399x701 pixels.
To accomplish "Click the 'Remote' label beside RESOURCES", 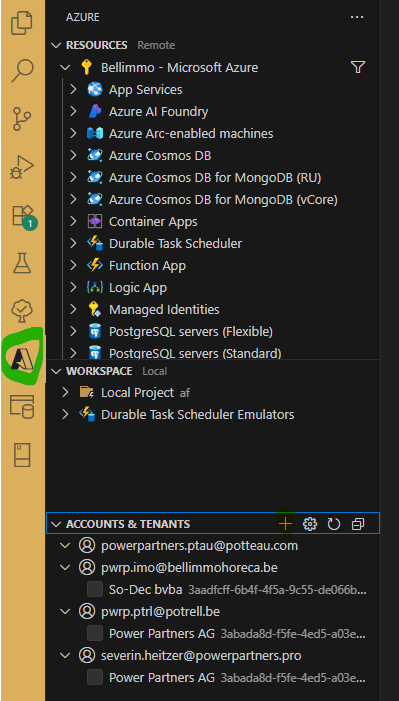I will click(156, 45).
